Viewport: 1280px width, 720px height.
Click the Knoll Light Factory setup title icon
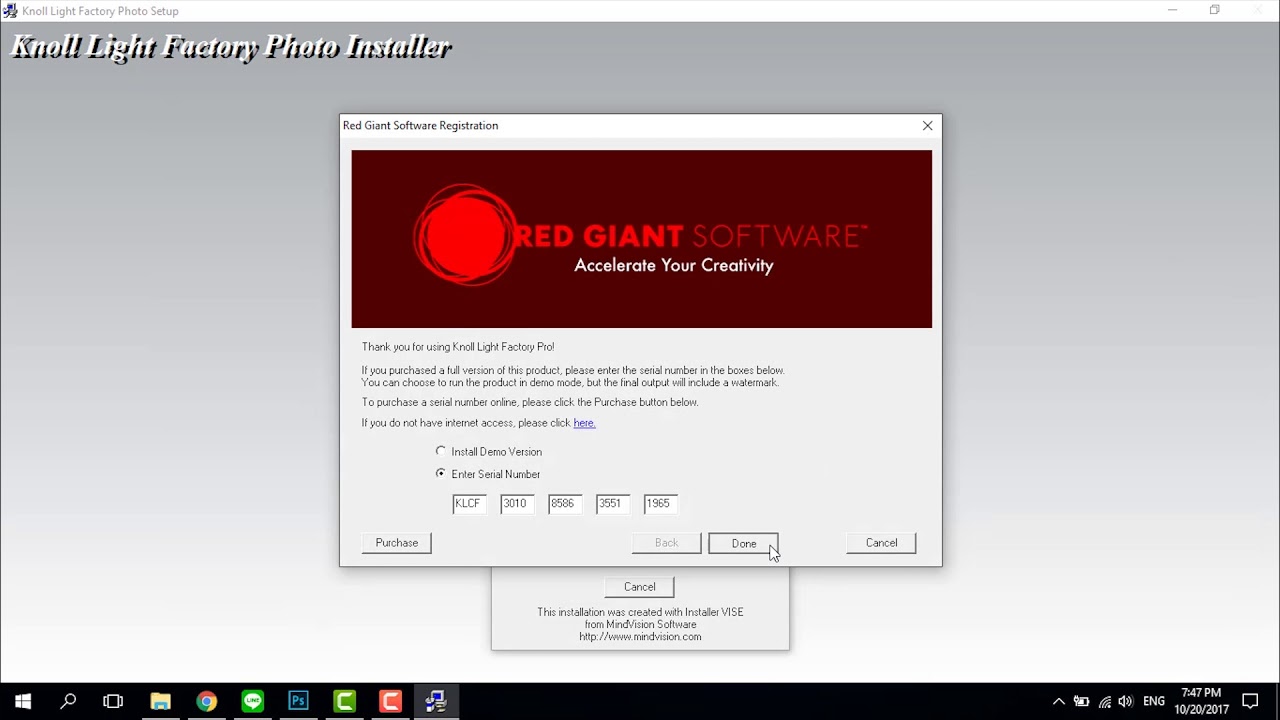[x=10, y=11]
